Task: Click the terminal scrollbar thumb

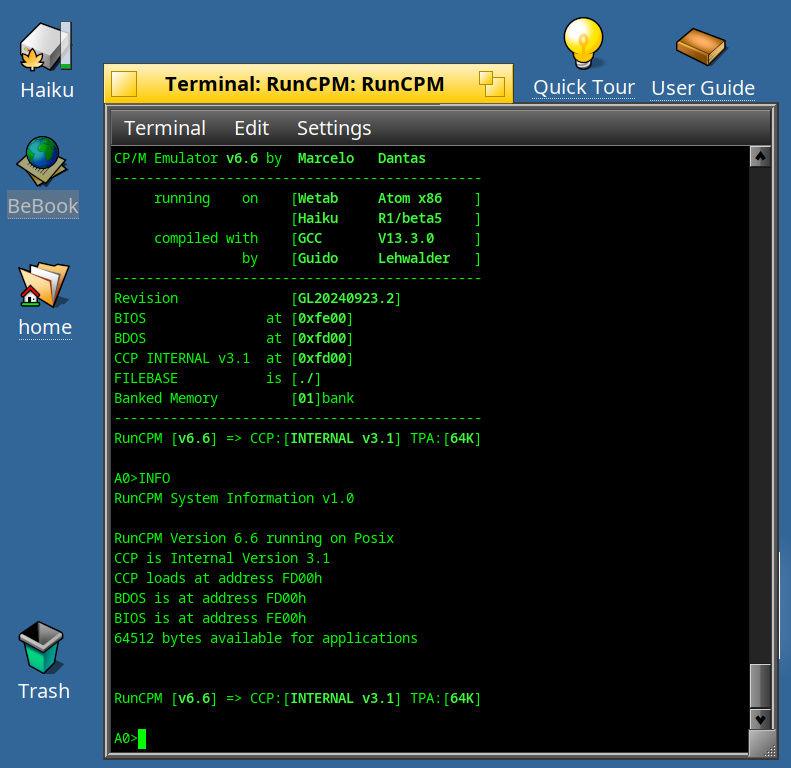Action: [760, 686]
